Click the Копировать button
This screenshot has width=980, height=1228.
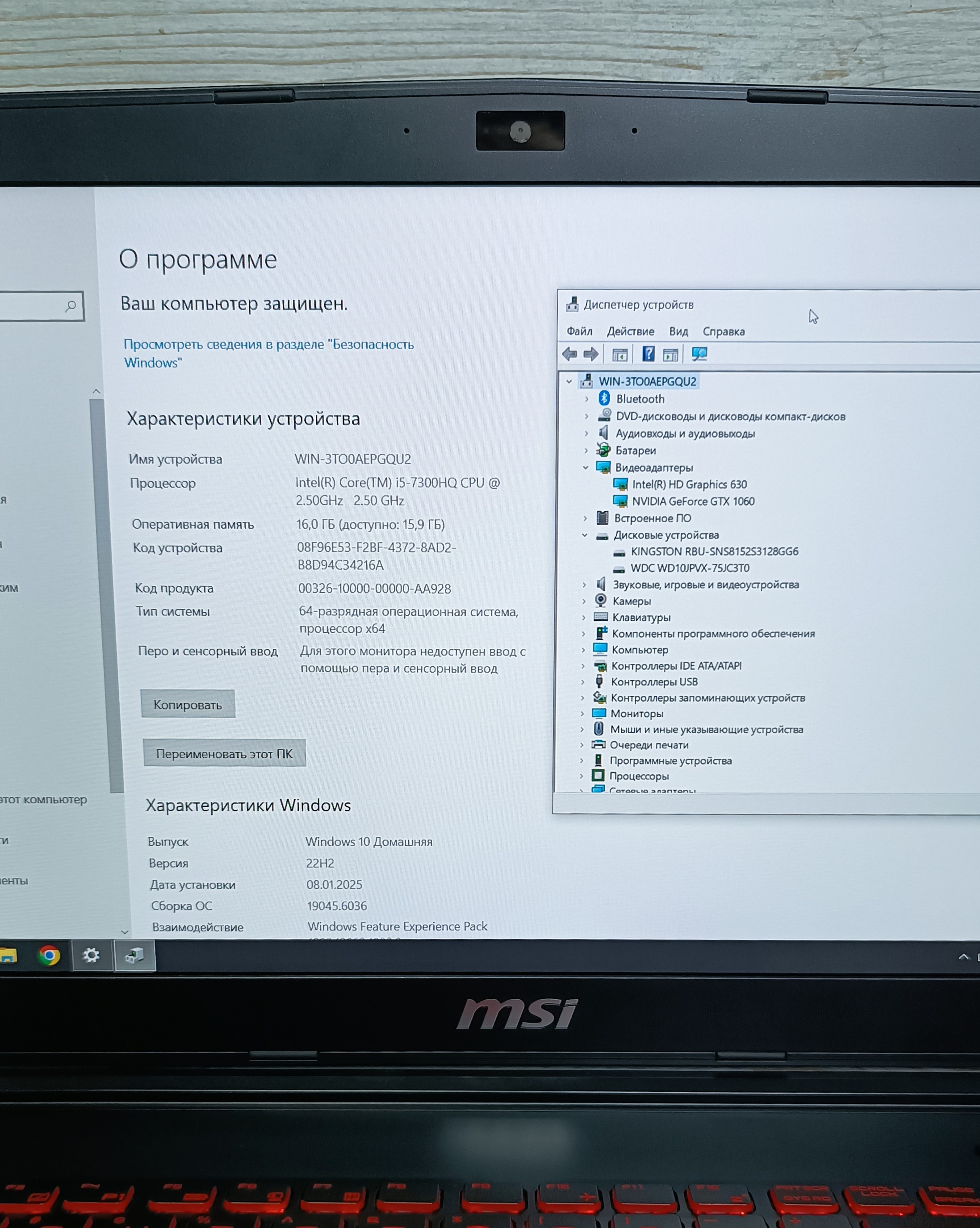click(x=188, y=705)
